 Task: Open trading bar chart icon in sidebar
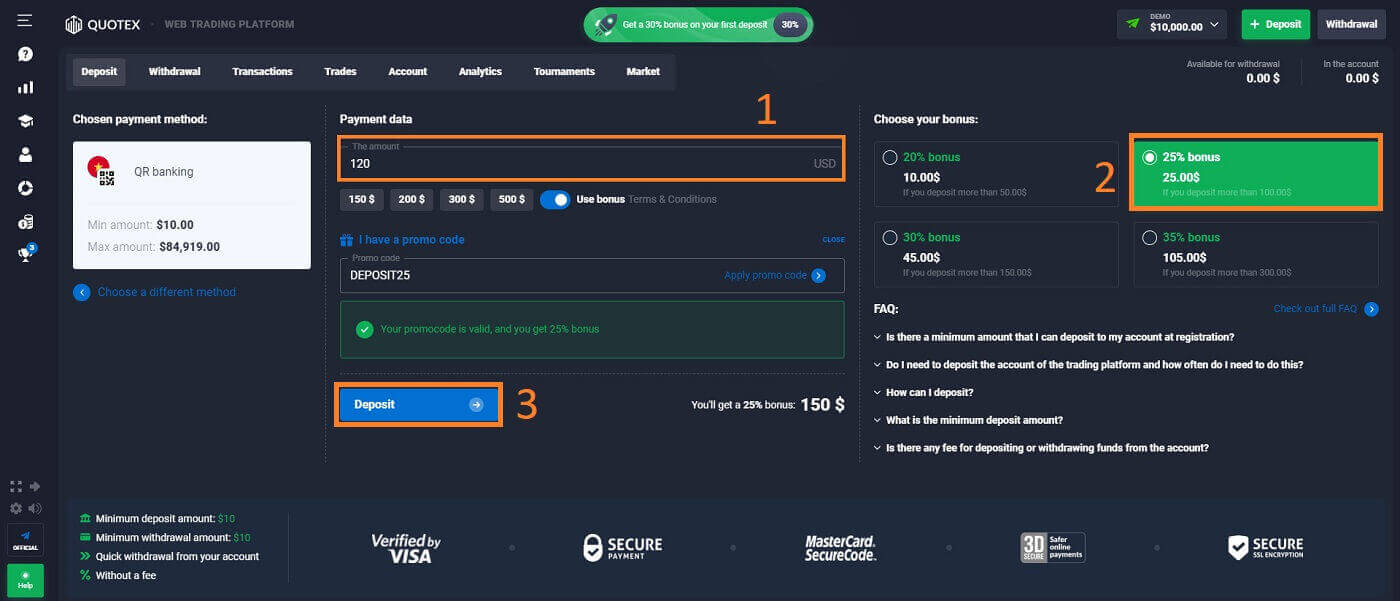tap(25, 87)
